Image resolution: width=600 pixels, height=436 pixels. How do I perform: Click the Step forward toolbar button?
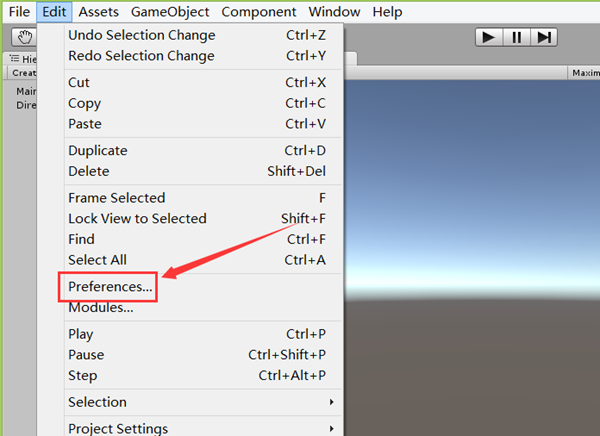(x=543, y=37)
